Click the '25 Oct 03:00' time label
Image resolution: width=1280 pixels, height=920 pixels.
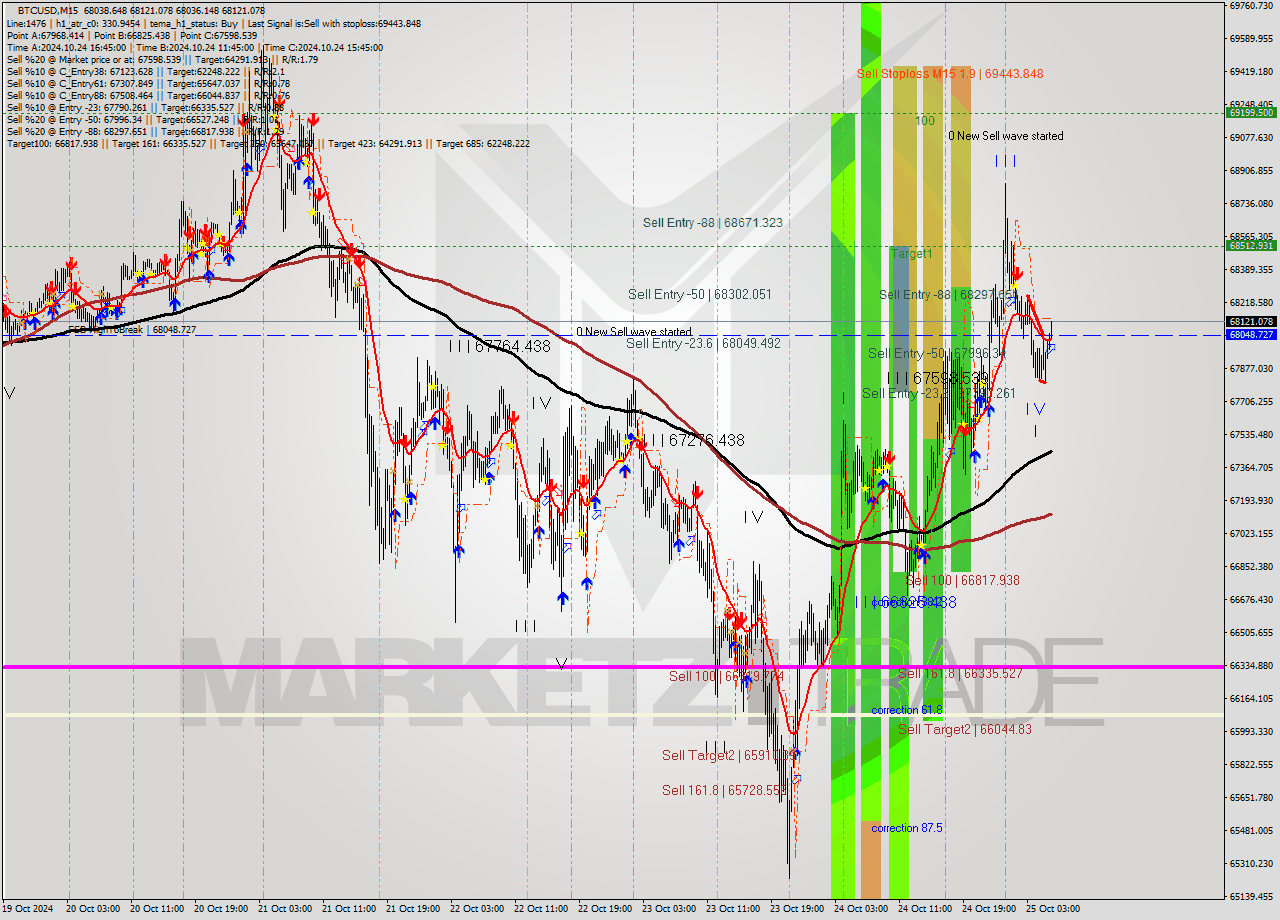tap(1052, 910)
